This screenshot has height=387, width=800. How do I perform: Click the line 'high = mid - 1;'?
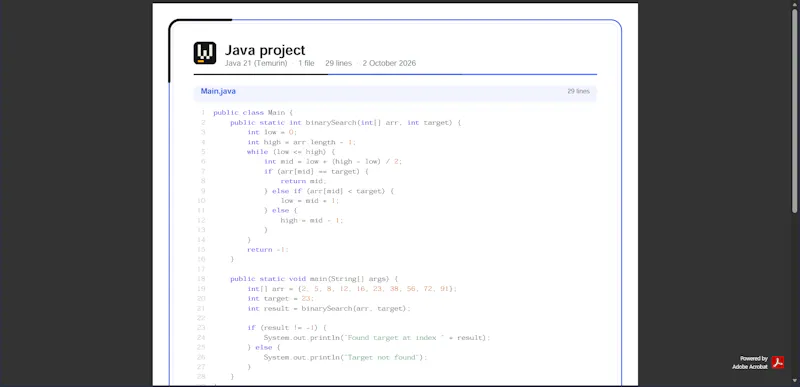(312, 220)
